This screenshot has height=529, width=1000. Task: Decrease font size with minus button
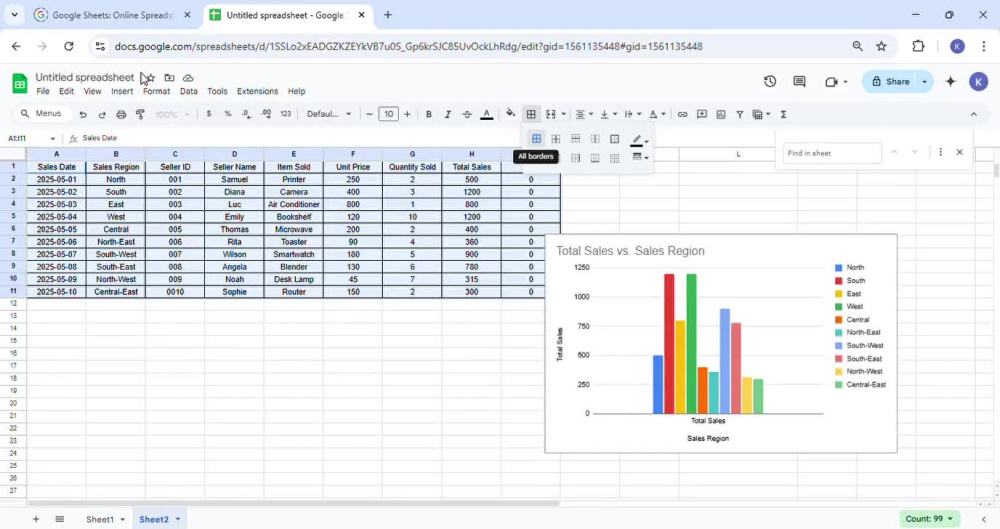[369, 114]
